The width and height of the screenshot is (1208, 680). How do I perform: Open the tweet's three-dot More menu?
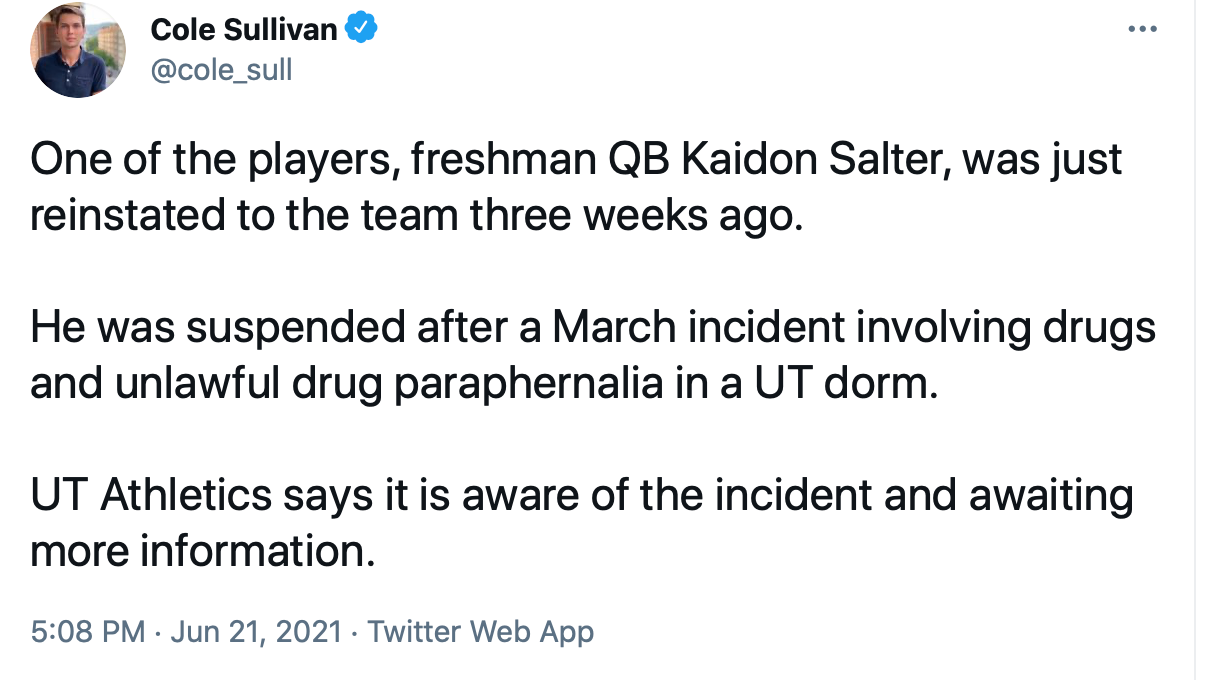(x=1141, y=28)
